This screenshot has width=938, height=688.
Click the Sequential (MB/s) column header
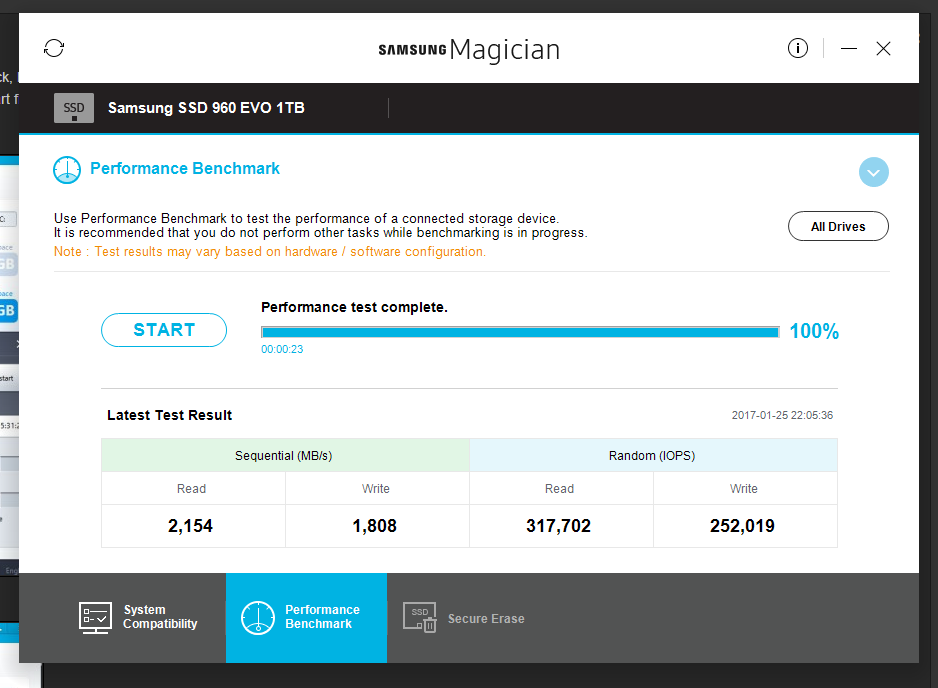pyautogui.click(x=284, y=455)
